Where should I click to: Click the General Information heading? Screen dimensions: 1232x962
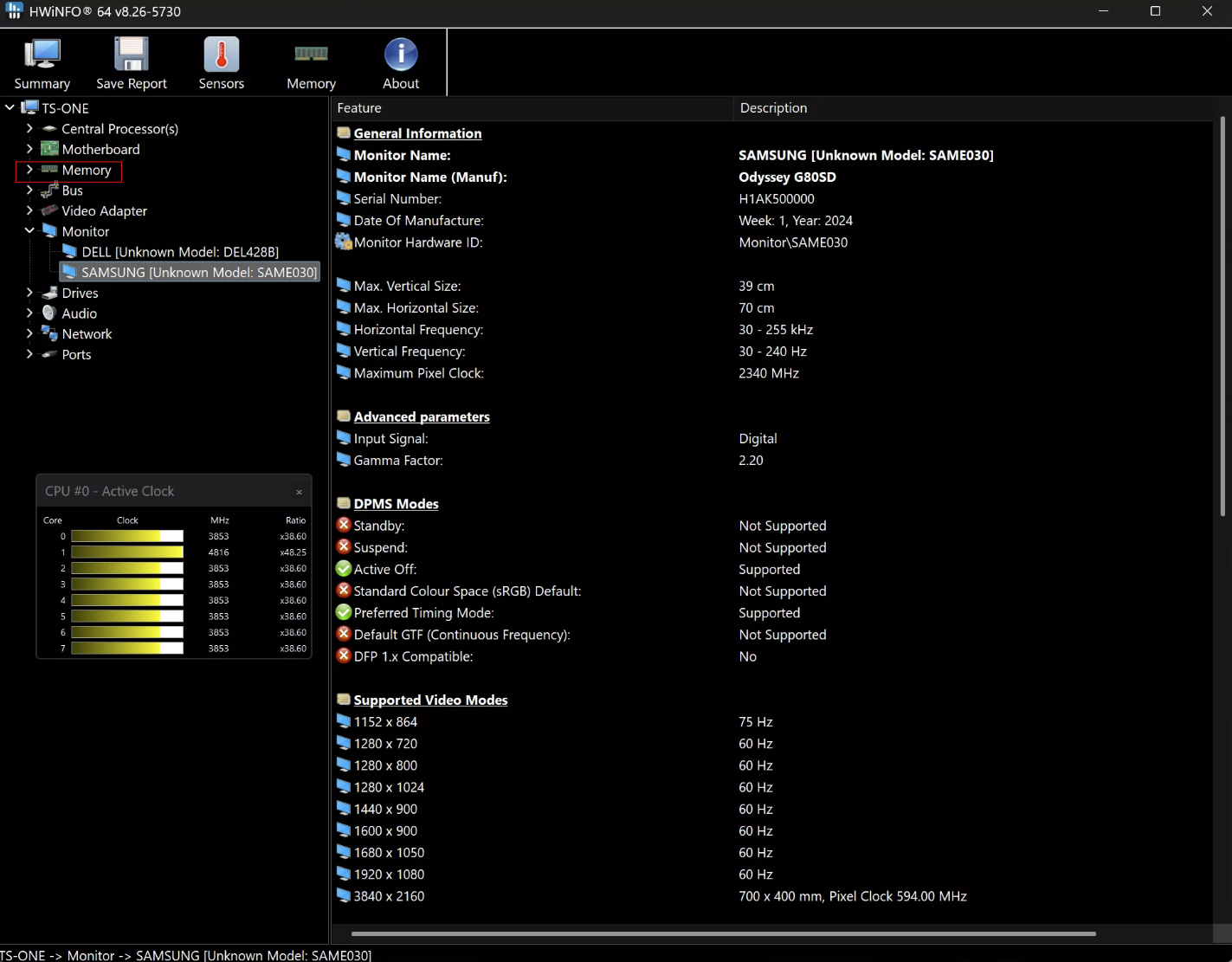pyautogui.click(x=417, y=133)
